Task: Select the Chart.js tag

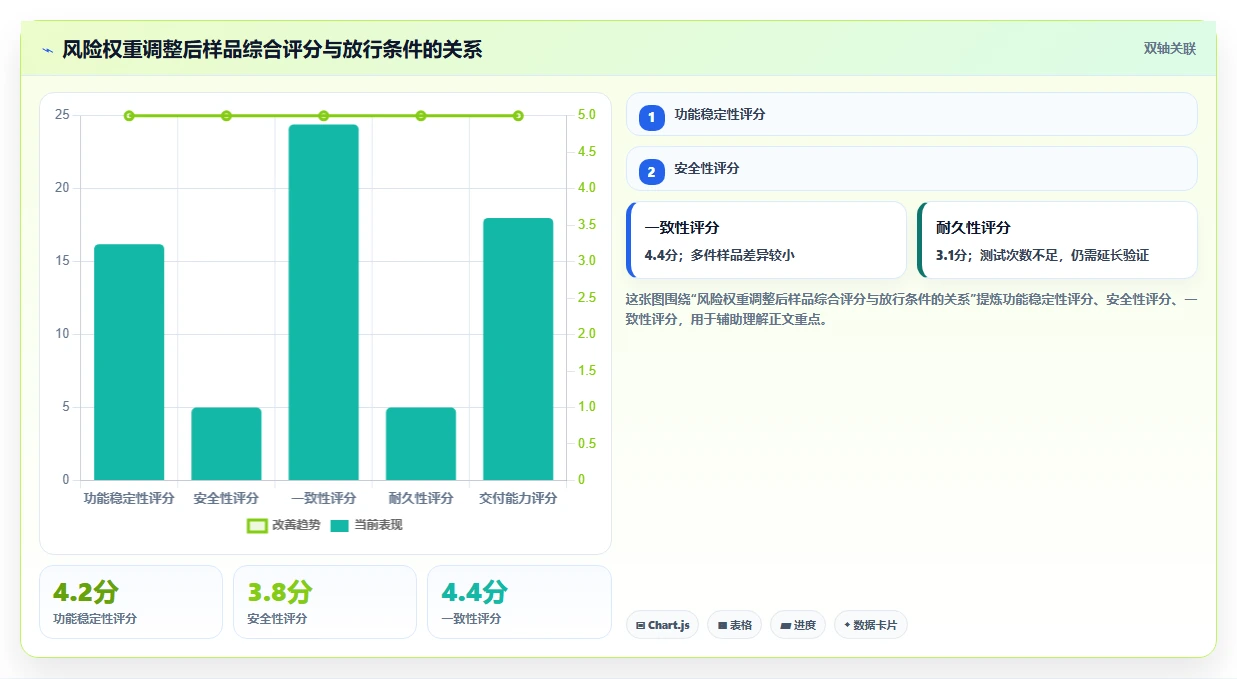Action: 662,625
